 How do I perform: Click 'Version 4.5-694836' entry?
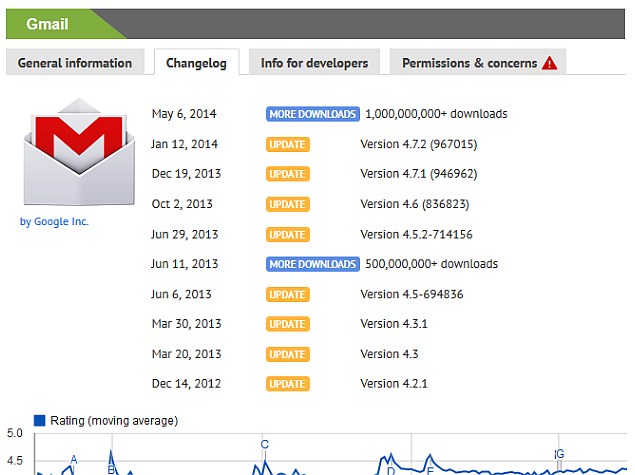pyautogui.click(x=411, y=294)
